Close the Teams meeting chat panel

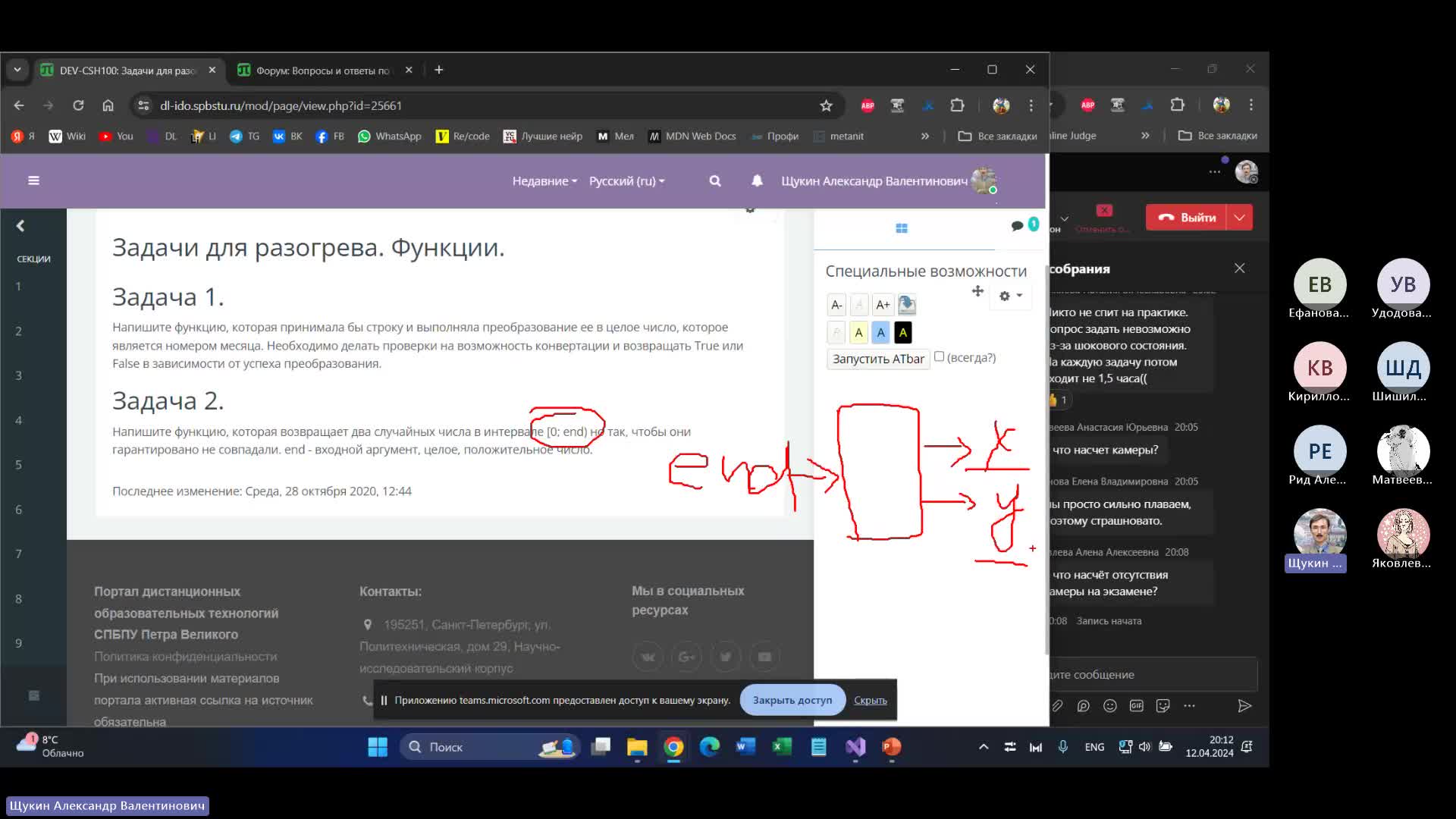pos(1239,268)
